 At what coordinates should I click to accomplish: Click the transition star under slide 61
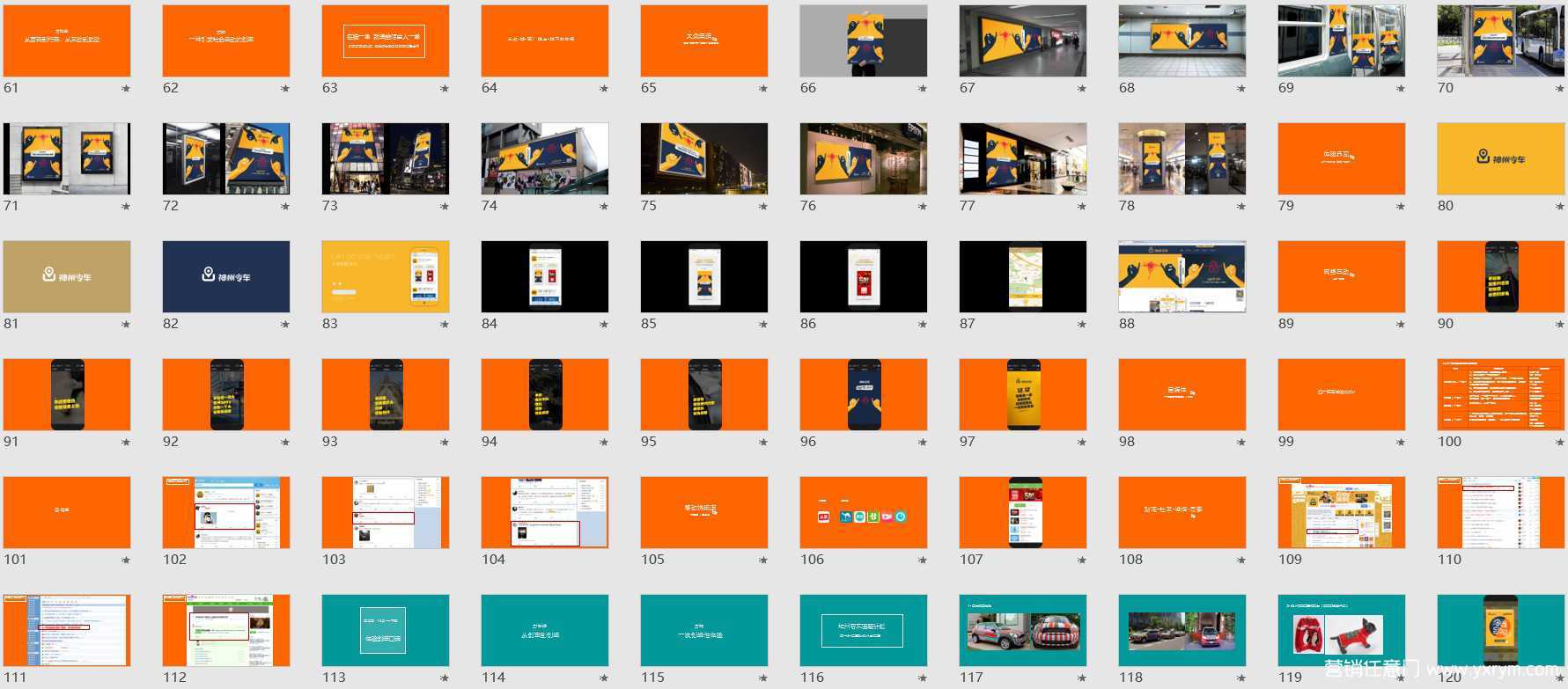[126, 89]
